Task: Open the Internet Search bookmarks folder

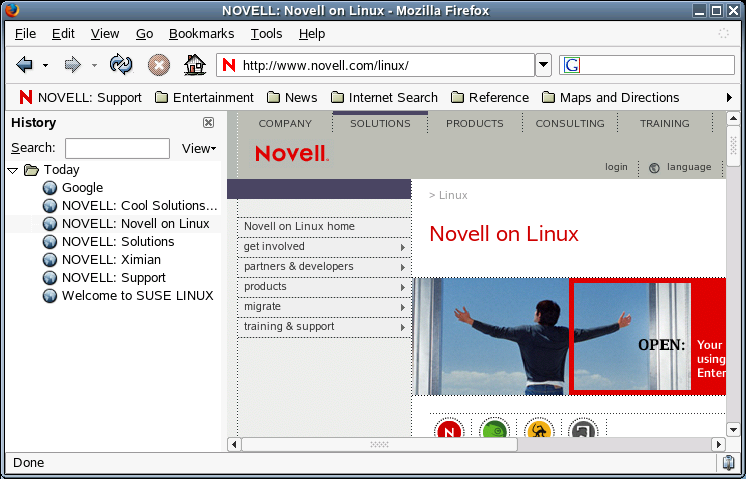Action: point(384,98)
